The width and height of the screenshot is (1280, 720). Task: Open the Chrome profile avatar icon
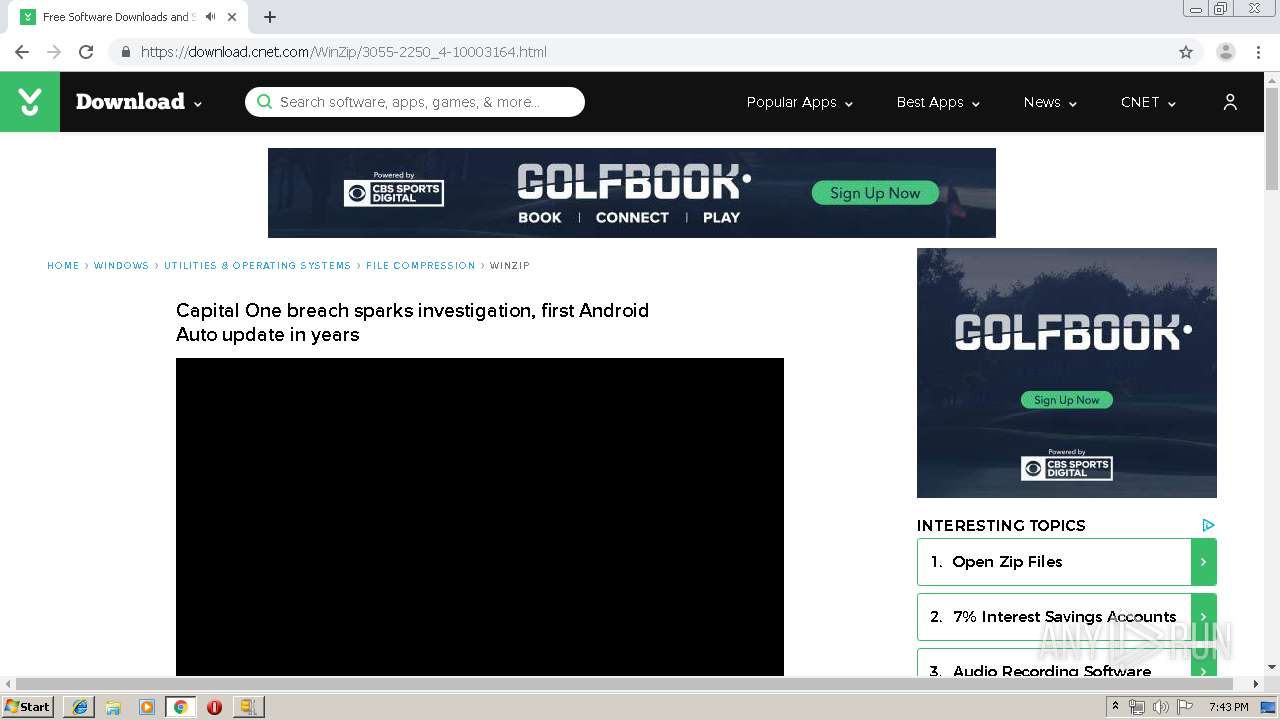pyautogui.click(x=1226, y=52)
